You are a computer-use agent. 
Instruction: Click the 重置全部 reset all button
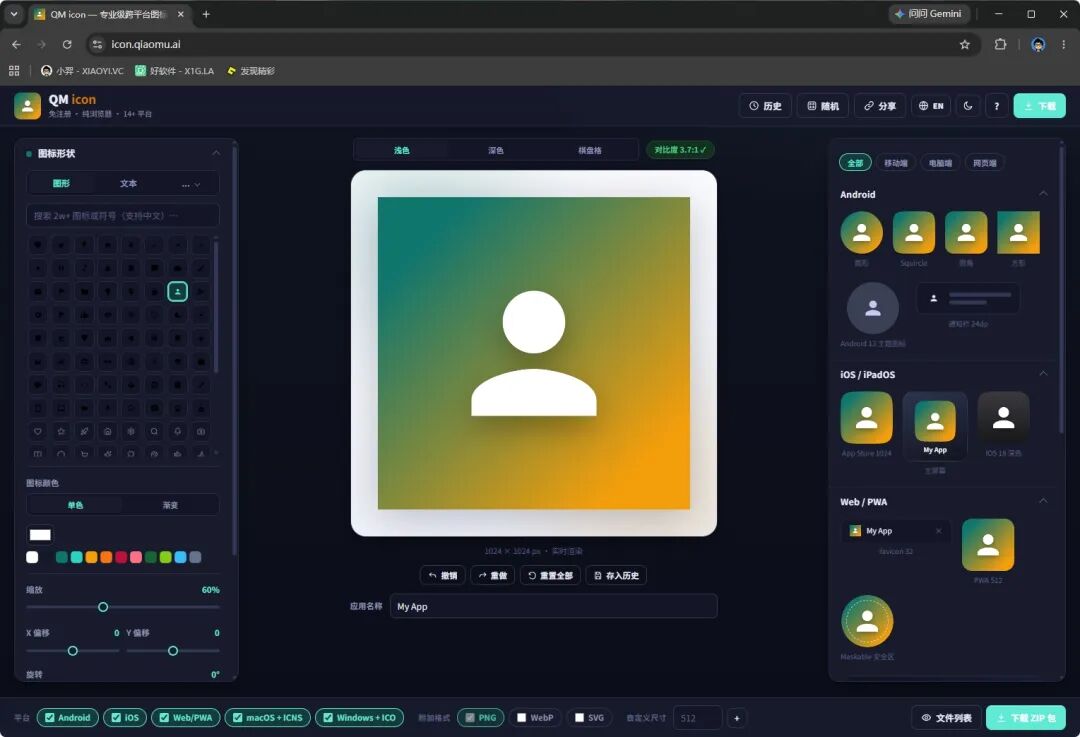click(550, 575)
